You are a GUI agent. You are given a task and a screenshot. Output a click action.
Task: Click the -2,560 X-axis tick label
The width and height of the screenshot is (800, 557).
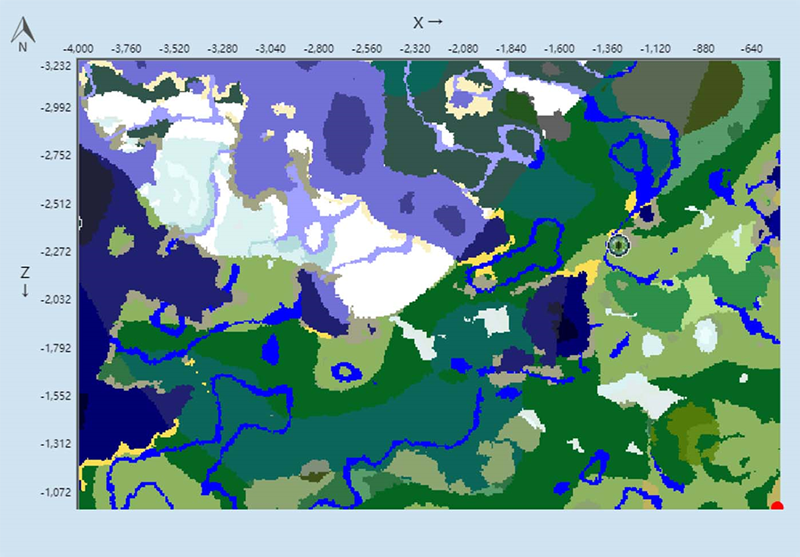367,49
